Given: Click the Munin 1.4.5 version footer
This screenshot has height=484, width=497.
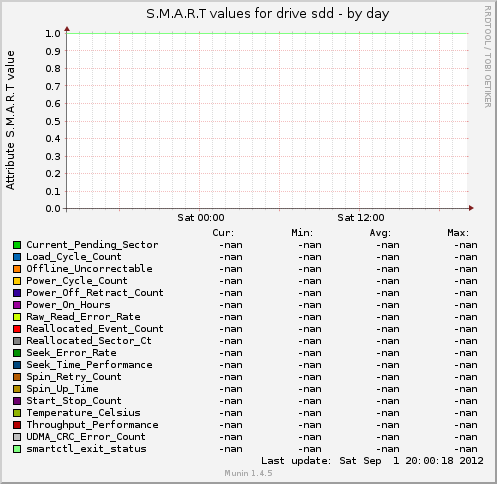Looking at the screenshot, I should (x=248, y=473).
